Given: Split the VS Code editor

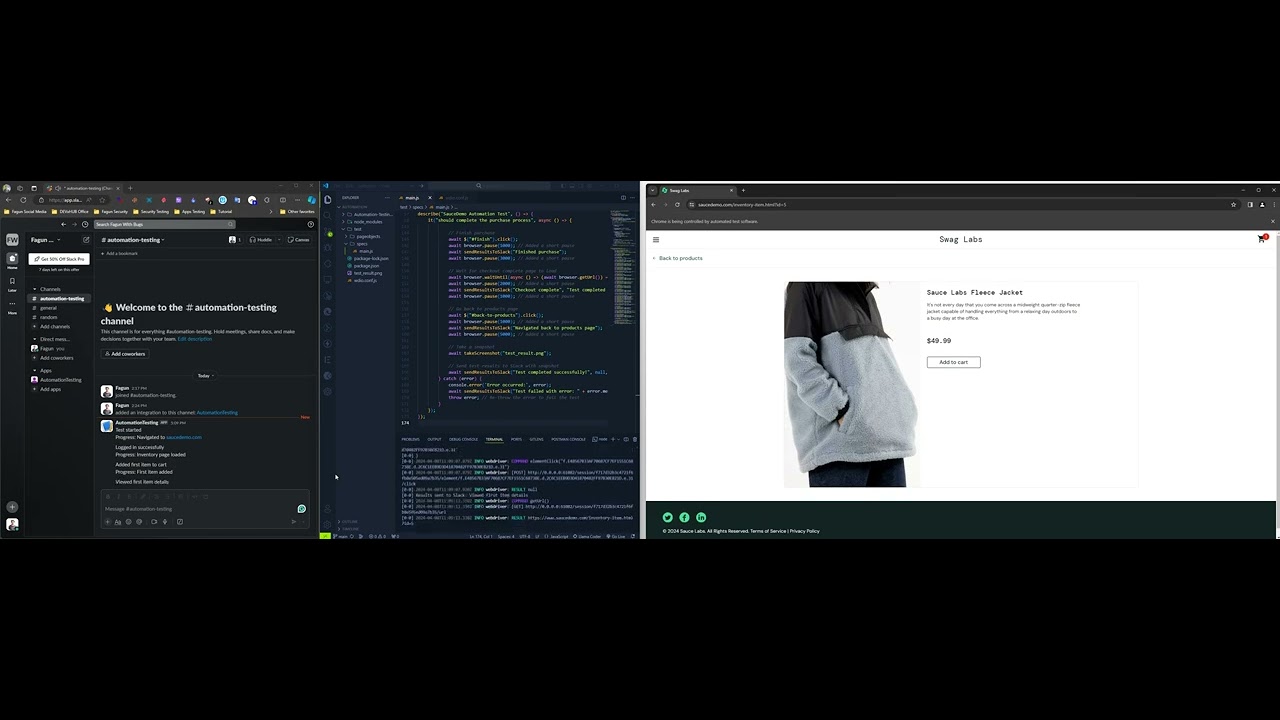Looking at the screenshot, I should tap(623, 197).
